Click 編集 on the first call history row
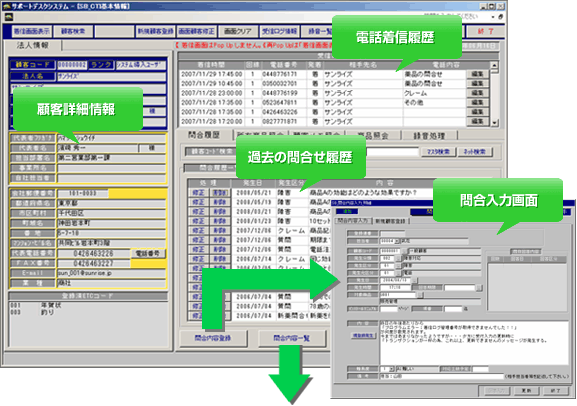 click(477, 74)
